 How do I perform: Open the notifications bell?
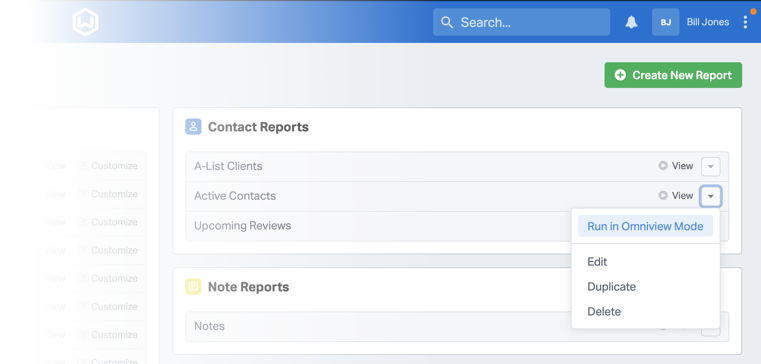(631, 22)
